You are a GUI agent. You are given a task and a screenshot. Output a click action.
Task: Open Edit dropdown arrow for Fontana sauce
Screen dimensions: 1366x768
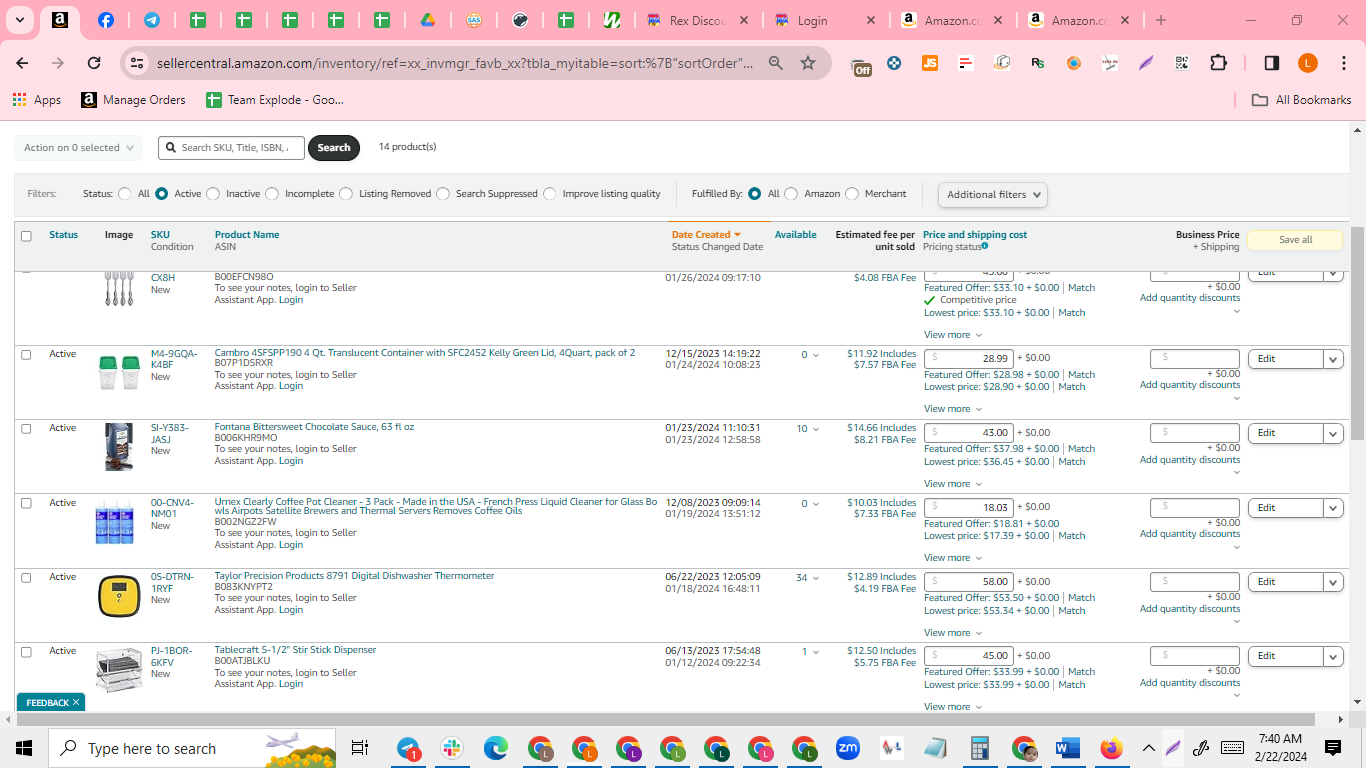pos(1333,433)
